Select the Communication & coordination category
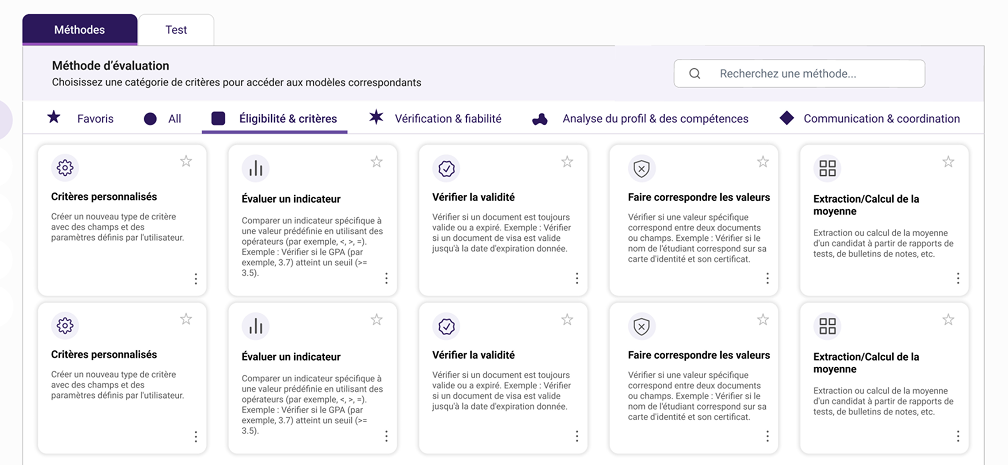The height and width of the screenshot is (465, 1008). click(870, 119)
